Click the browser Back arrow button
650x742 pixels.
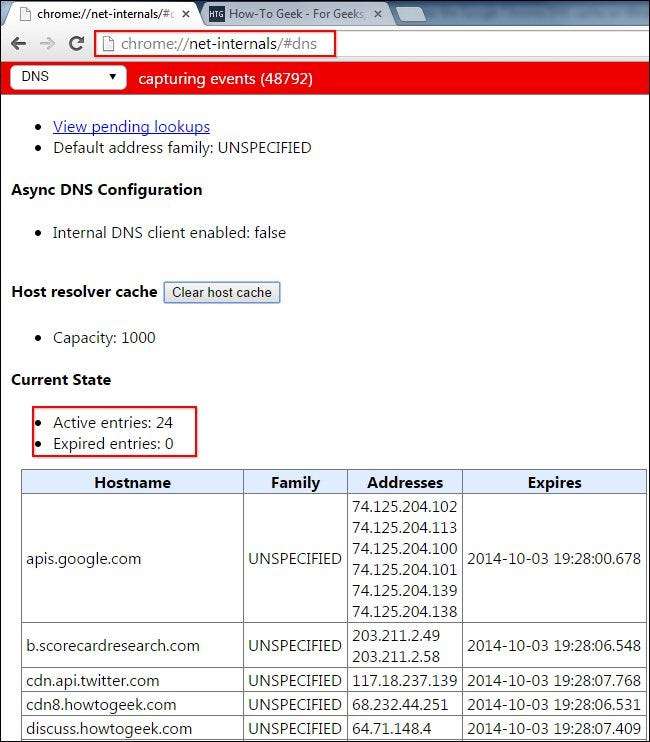pyautogui.click(x=19, y=44)
